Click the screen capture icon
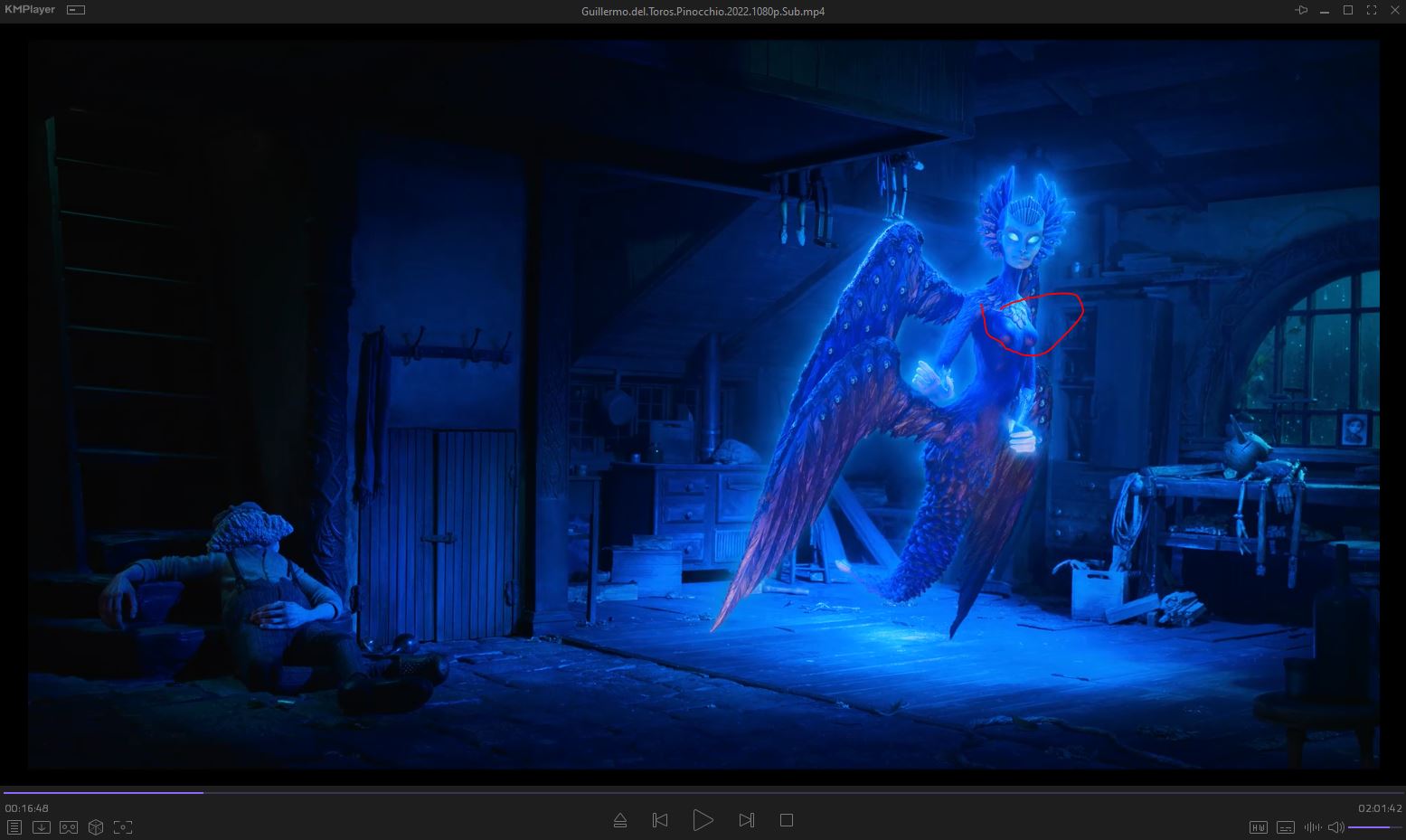 coord(123,827)
